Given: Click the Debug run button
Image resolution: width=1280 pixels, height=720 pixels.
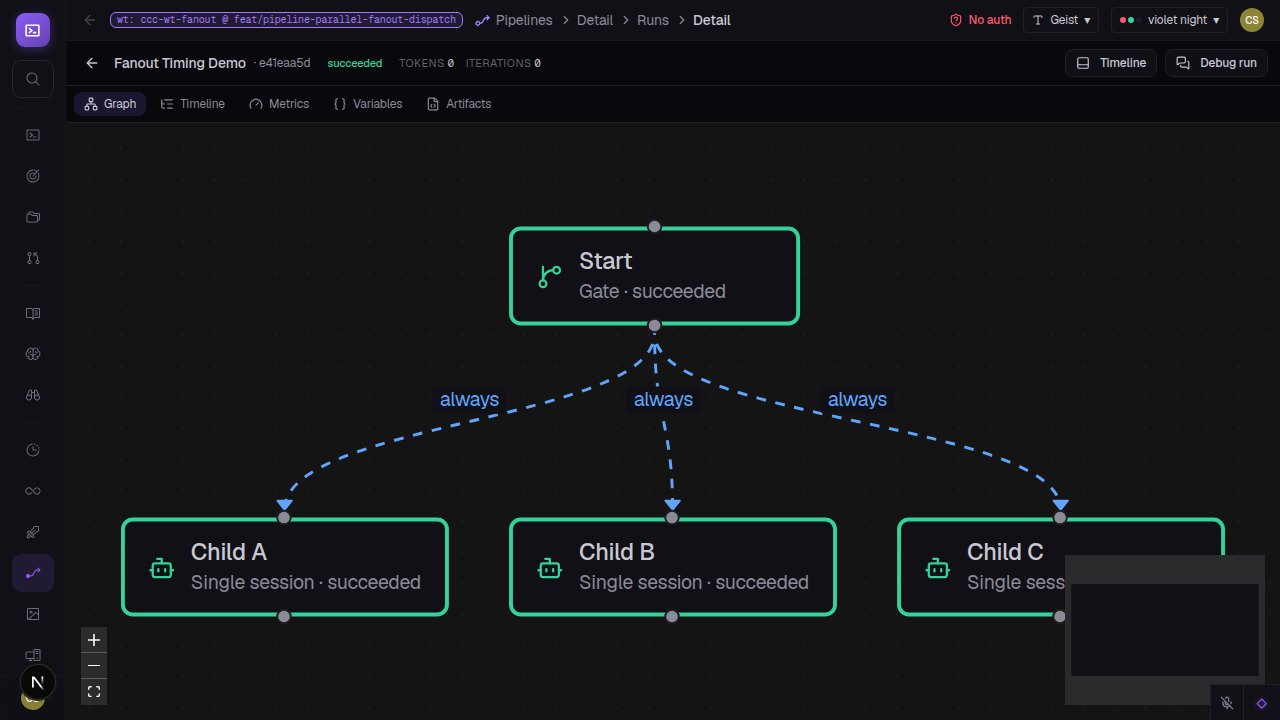Looking at the screenshot, I should [x=1216, y=63].
